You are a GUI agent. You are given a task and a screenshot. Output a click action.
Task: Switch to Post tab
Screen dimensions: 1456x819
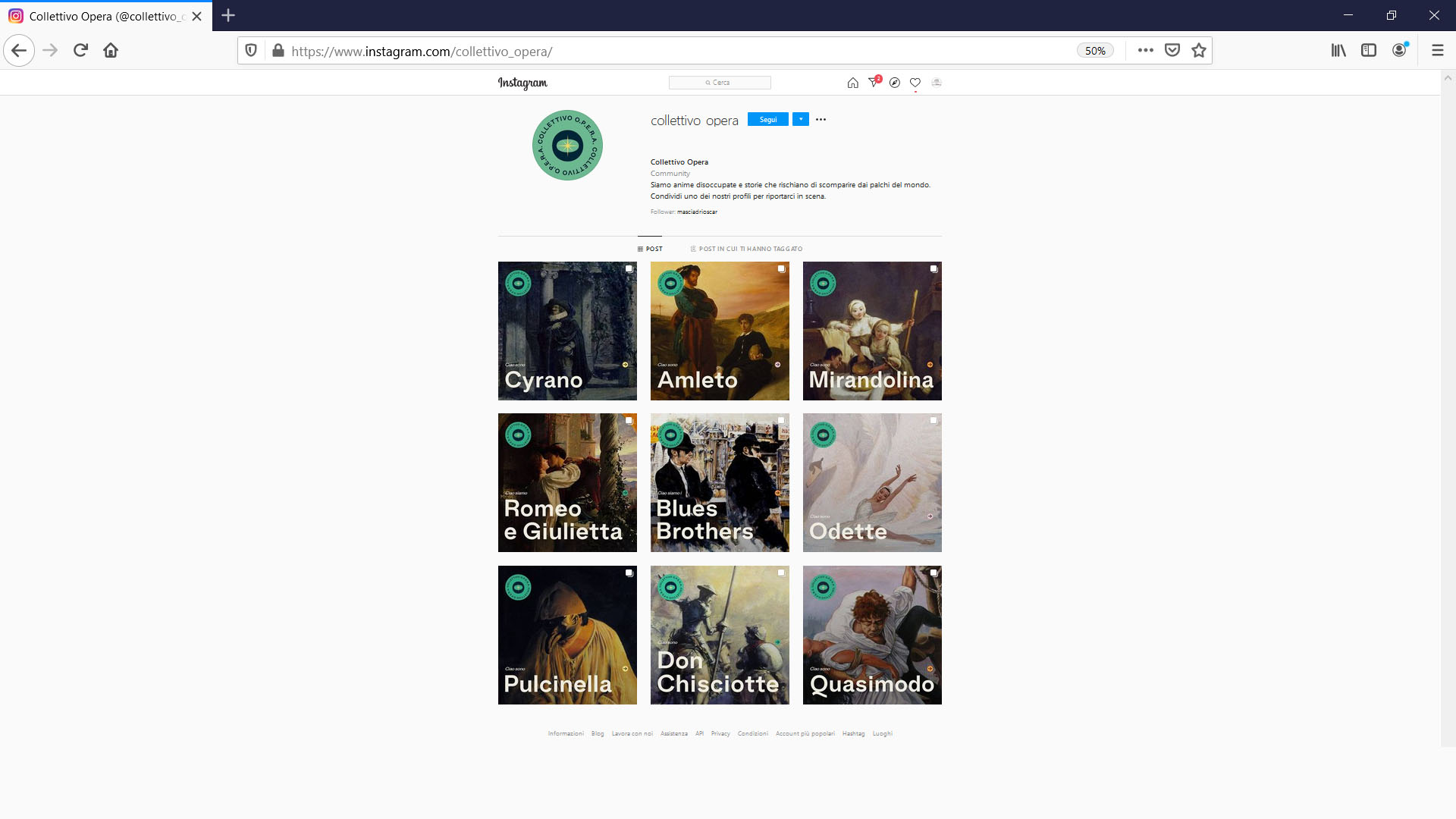tap(650, 249)
